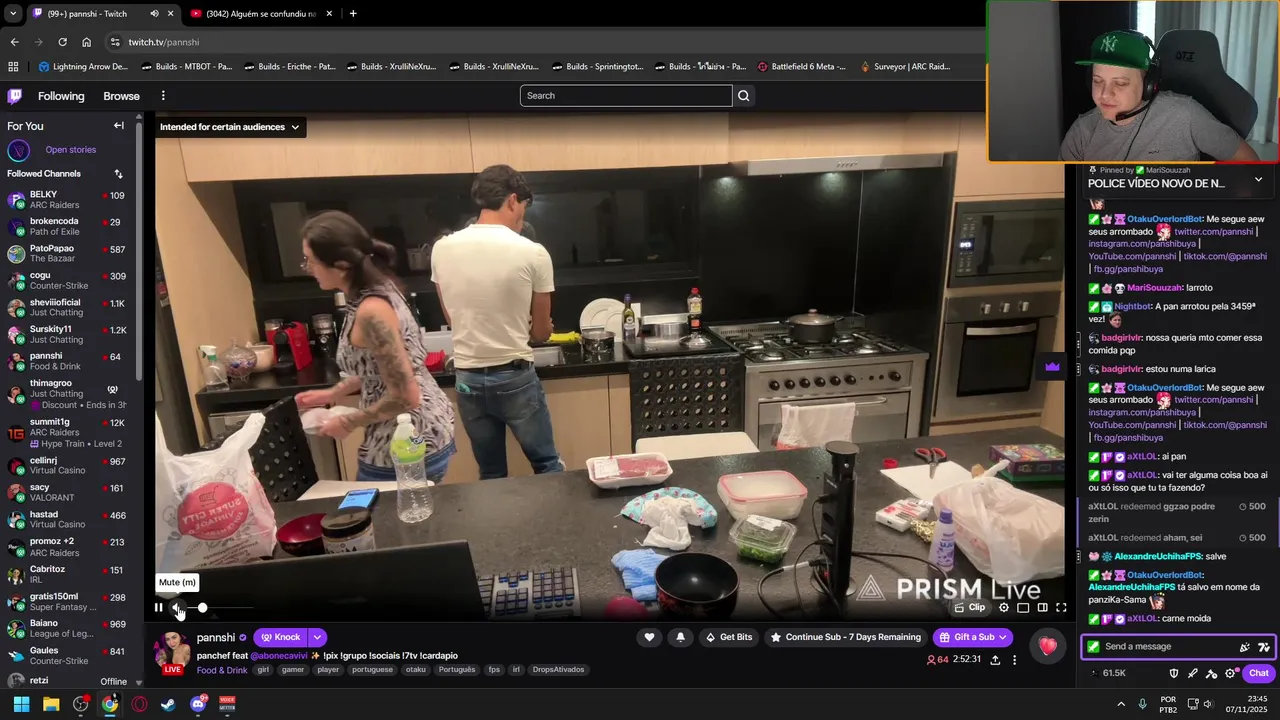The height and width of the screenshot is (720, 1280).
Task: Open the stories icon in the sidebar
Action: tap(18, 150)
